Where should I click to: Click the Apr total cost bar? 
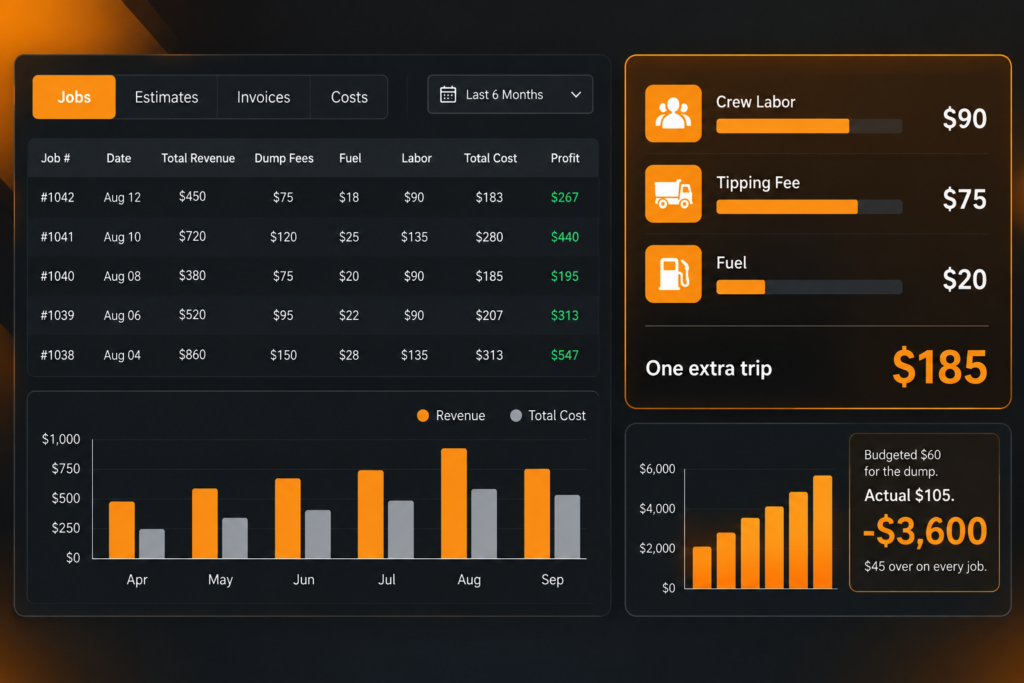coord(152,543)
